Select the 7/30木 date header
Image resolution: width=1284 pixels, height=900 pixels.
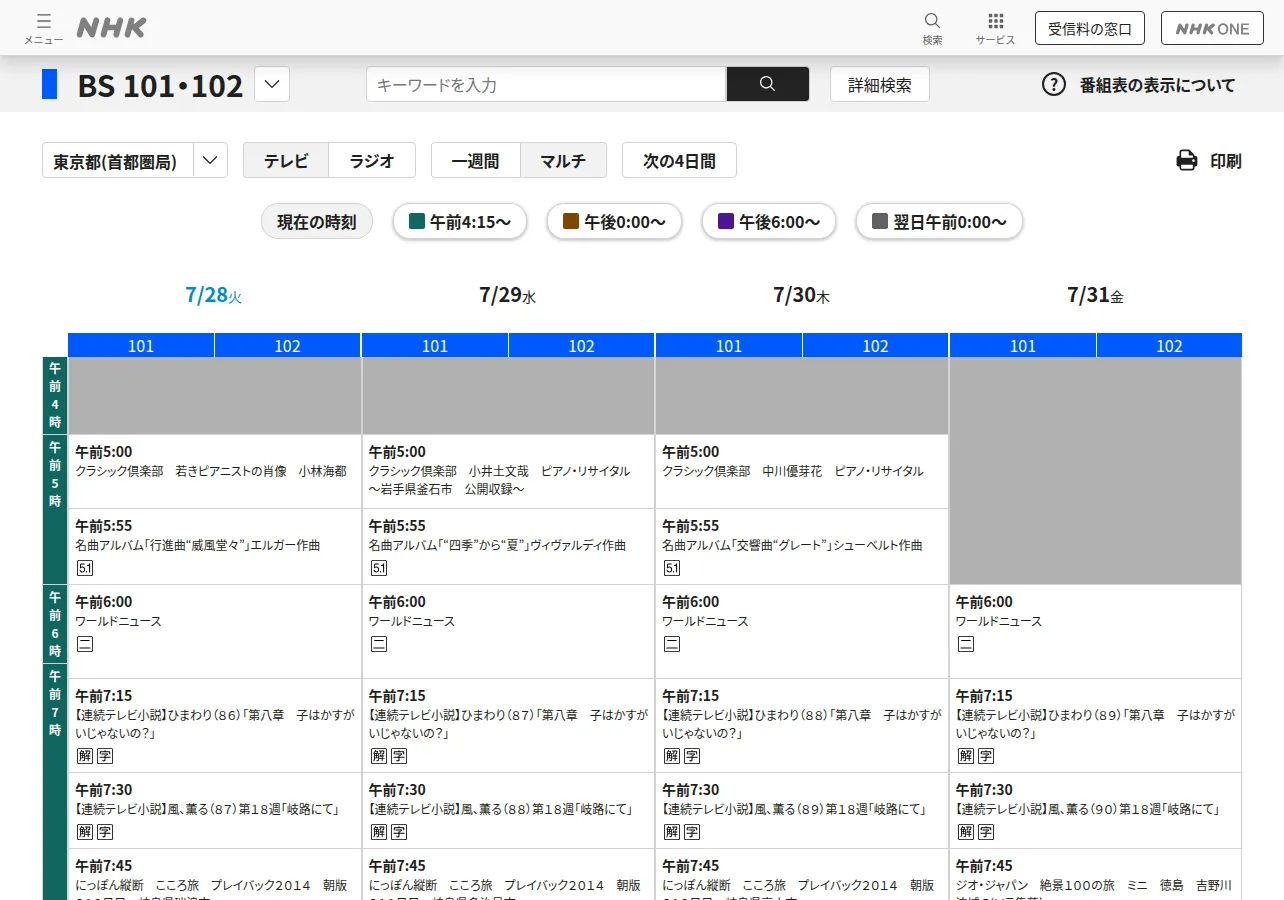[x=802, y=295]
